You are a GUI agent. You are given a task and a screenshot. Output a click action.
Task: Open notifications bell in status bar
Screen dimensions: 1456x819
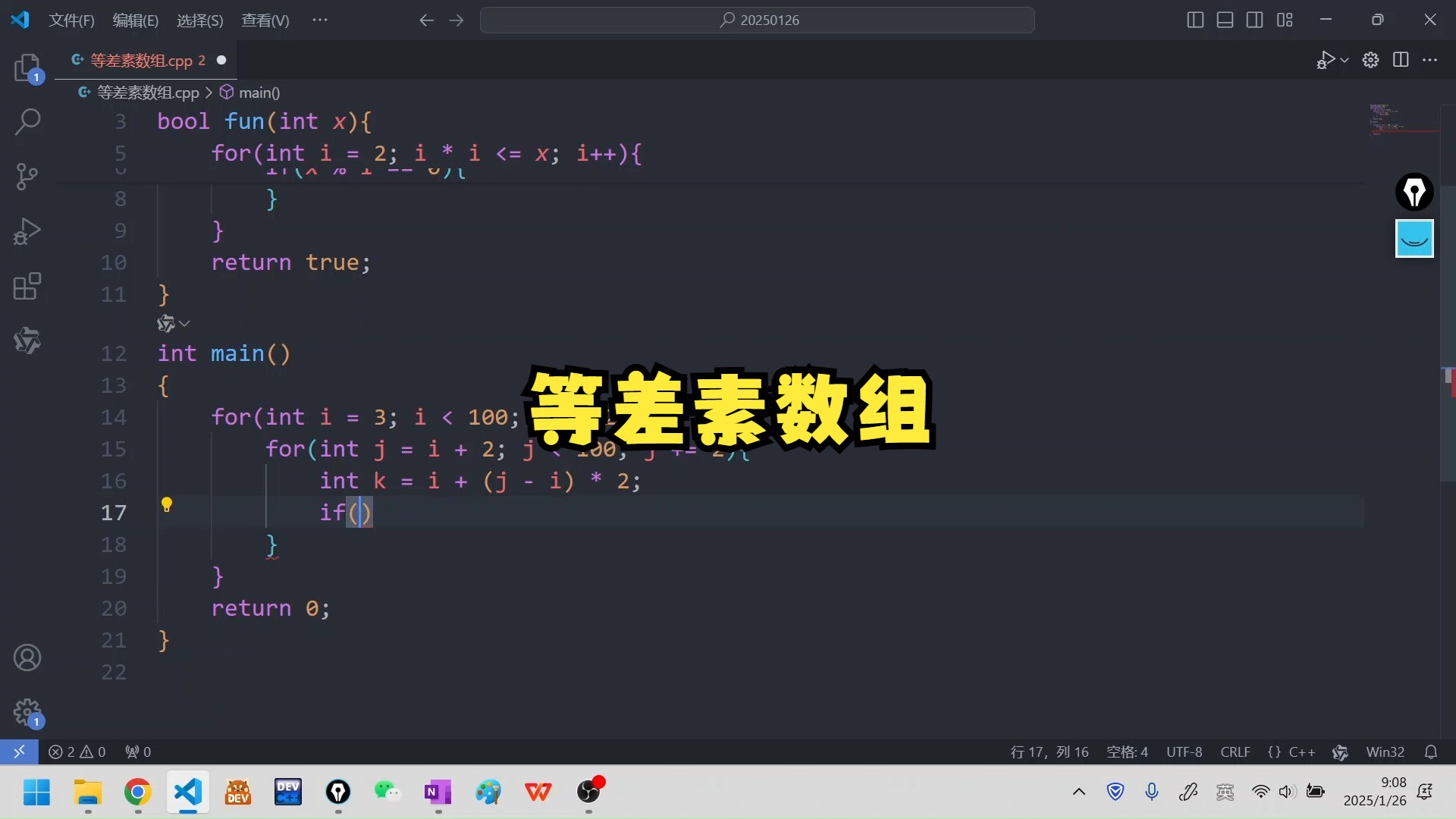pyautogui.click(x=1431, y=752)
